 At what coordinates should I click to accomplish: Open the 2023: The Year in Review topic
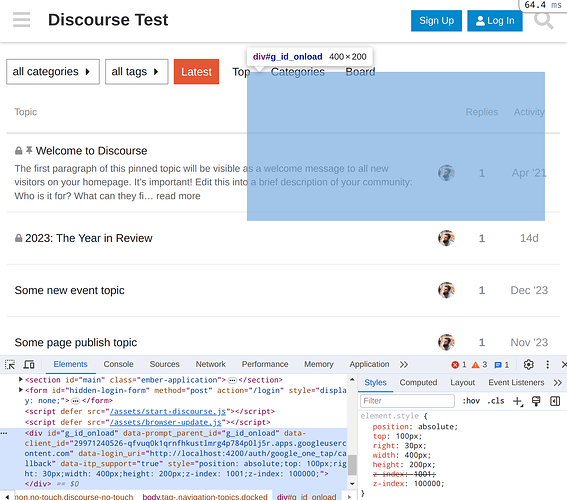pos(89,238)
